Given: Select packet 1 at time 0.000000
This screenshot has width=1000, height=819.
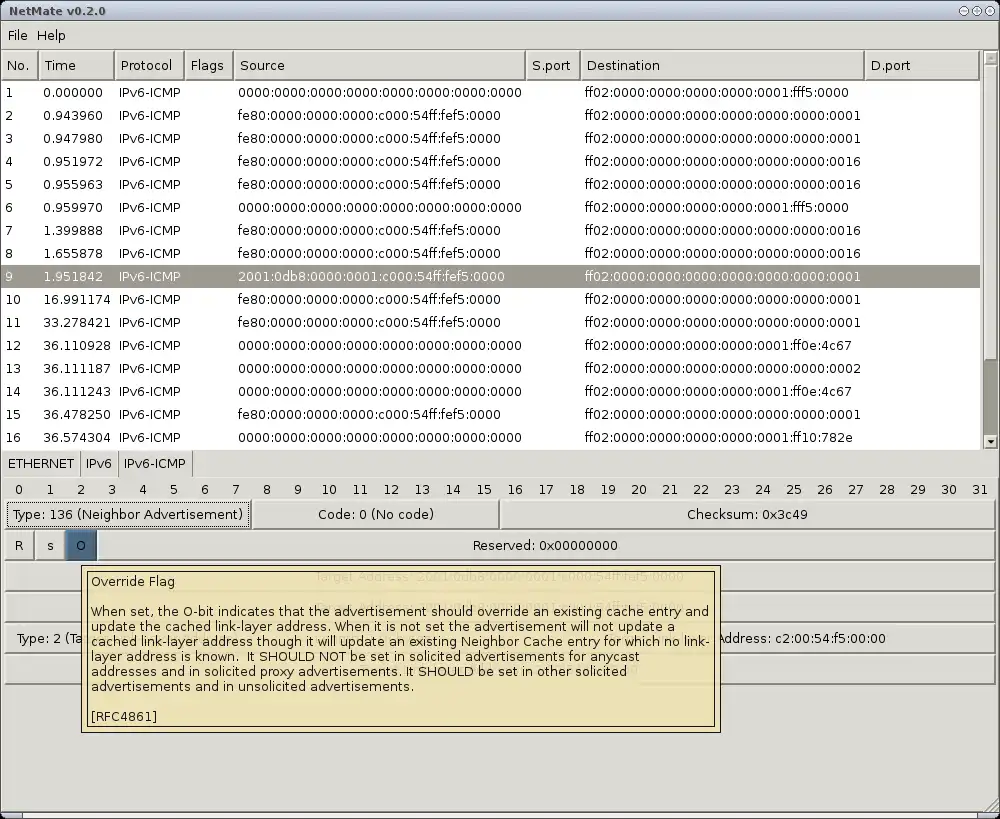Looking at the screenshot, I should pyautogui.click(x=490, y=92).
